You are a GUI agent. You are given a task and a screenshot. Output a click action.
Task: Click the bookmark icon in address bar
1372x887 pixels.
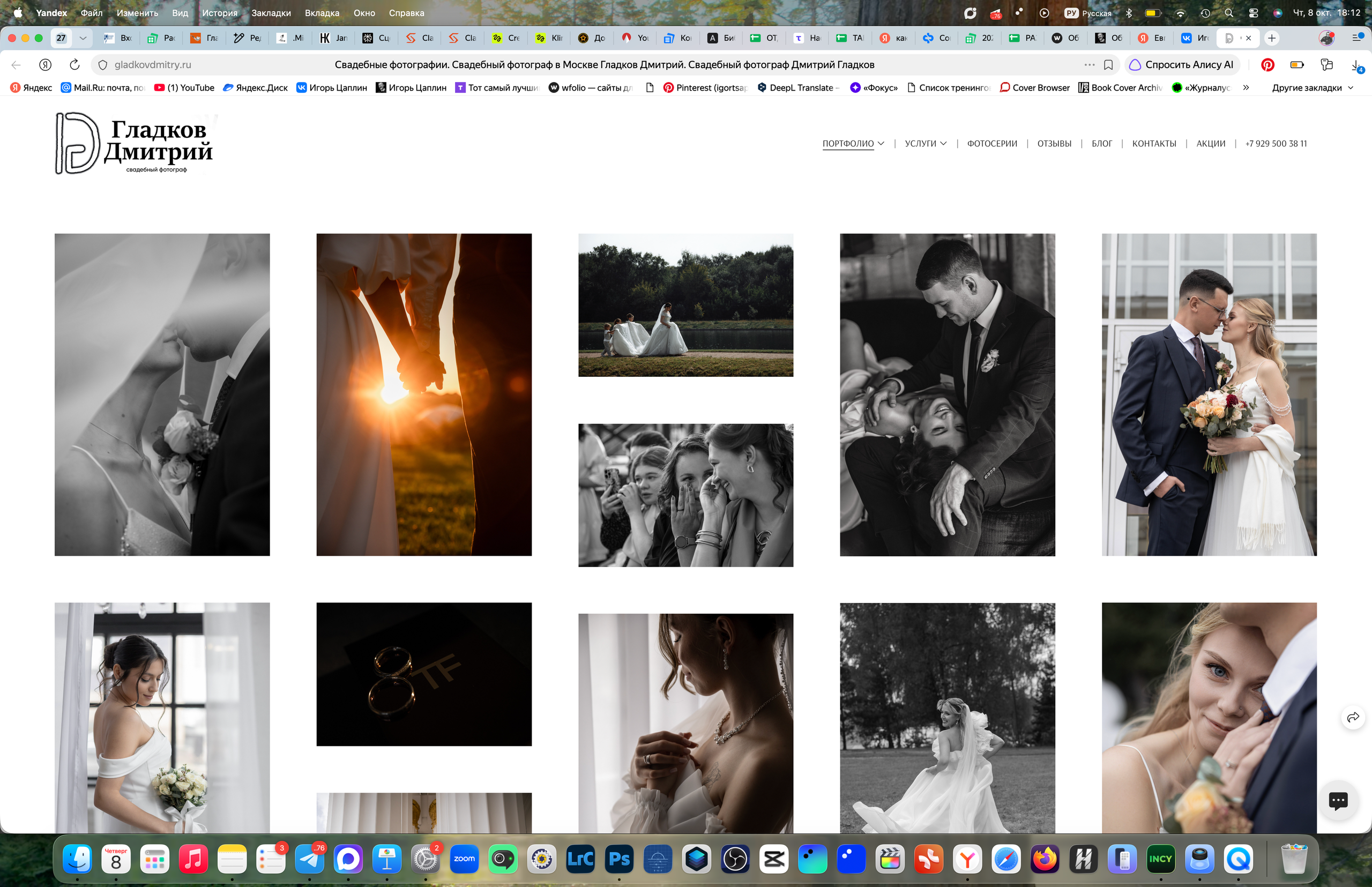(x=1108, y=64)
